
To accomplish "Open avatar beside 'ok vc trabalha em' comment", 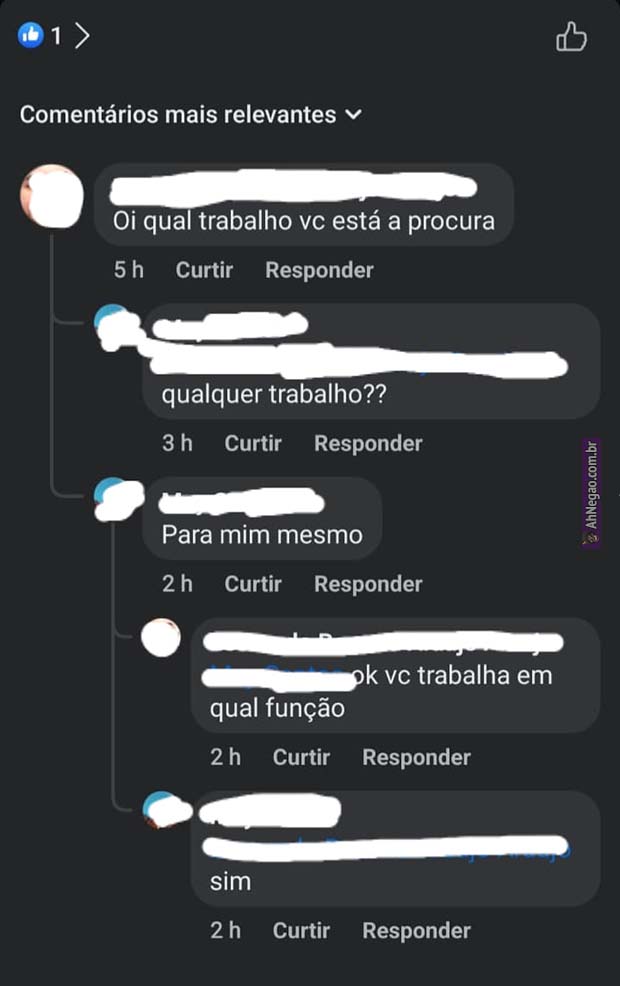I will coord(161,638).
